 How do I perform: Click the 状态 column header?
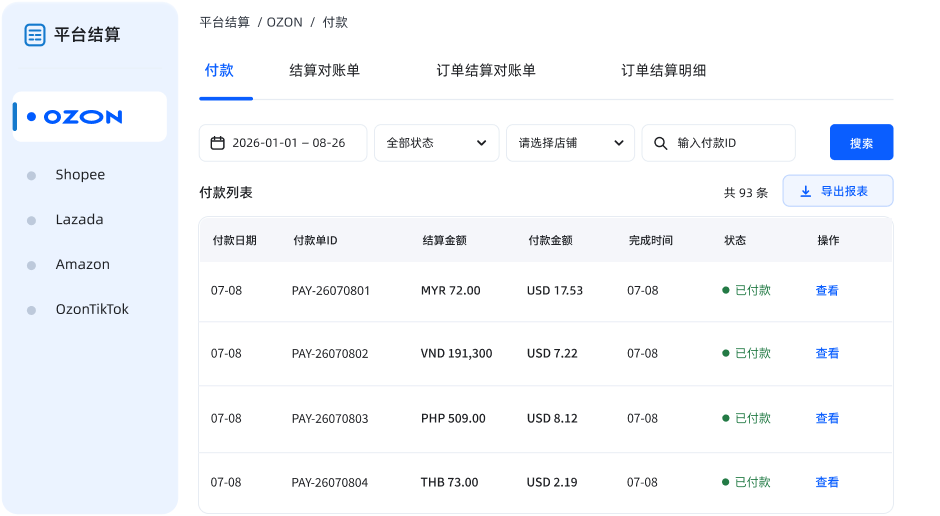click(x=735, y=240)
